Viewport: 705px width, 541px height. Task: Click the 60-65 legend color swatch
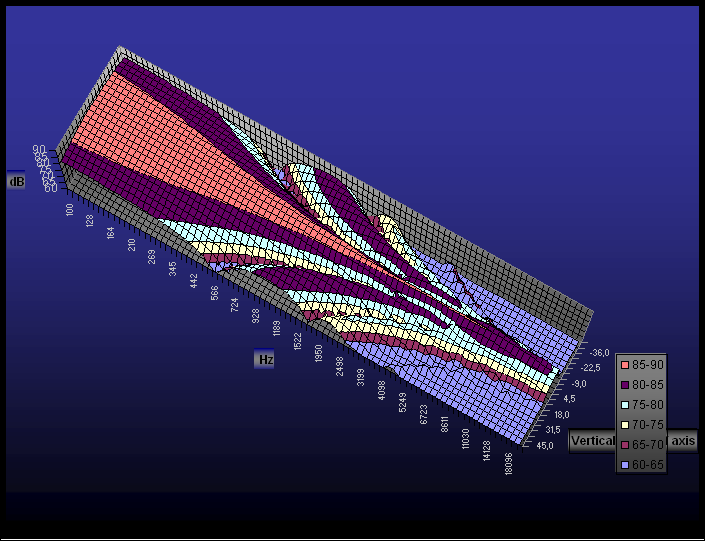[x=625, y=465]
